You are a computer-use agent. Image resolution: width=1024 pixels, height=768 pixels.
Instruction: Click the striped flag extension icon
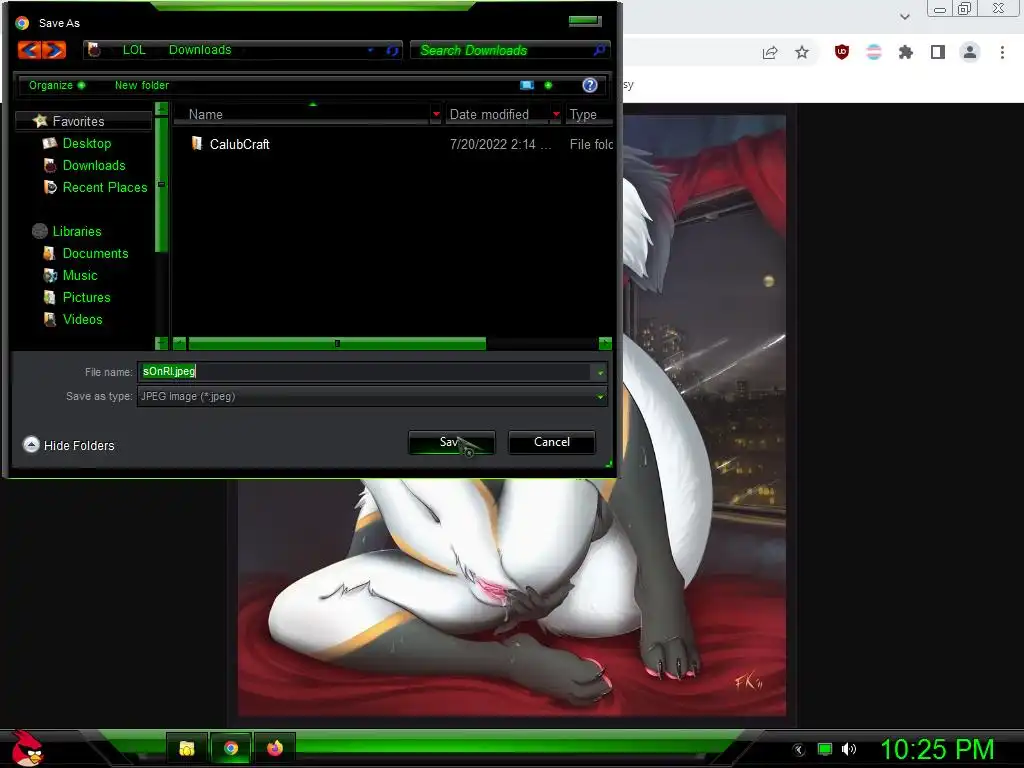[x=874, y=52]
